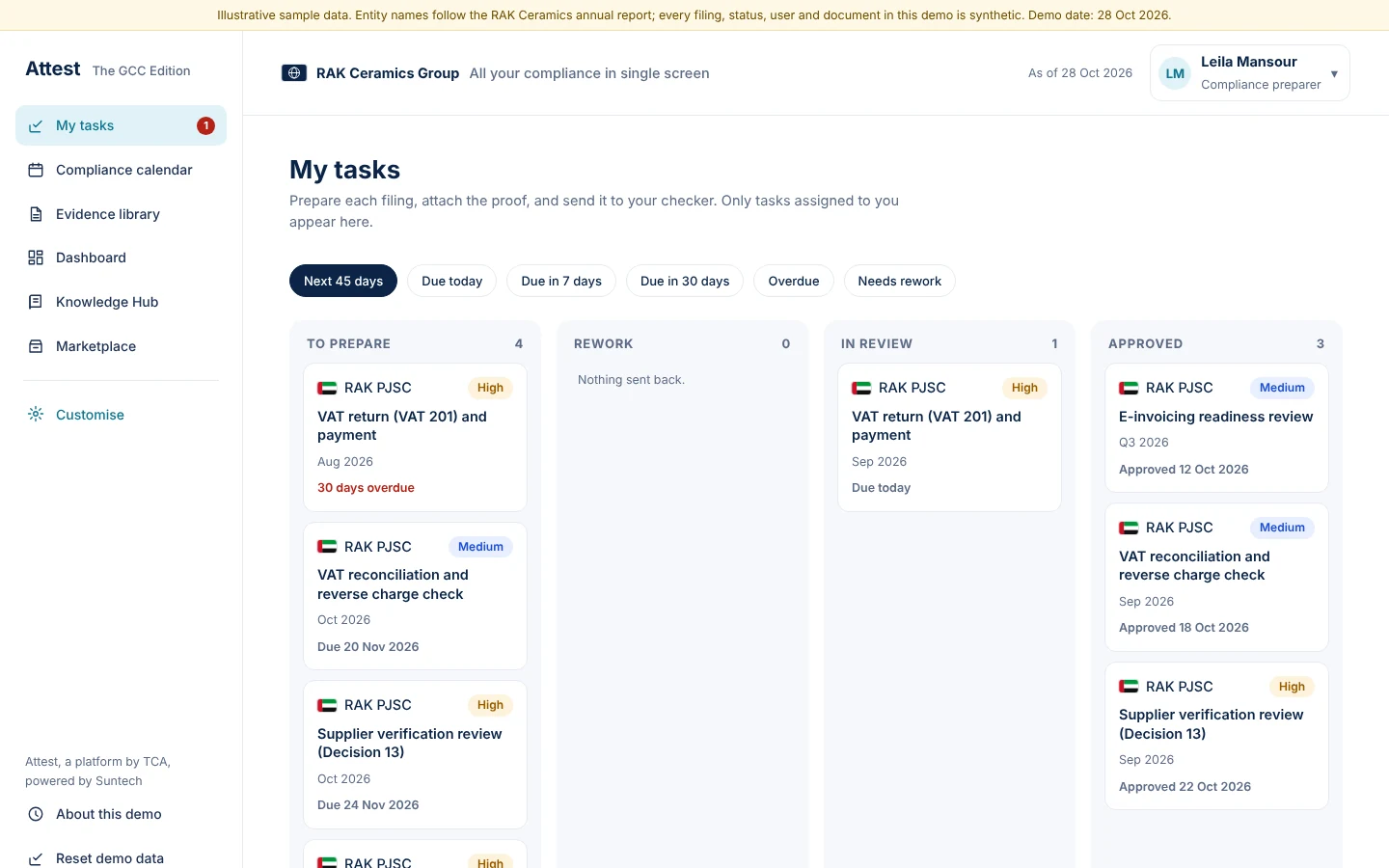Click the My tasks chart icon
Screen dimensions: 1389x868
point(36,126)
